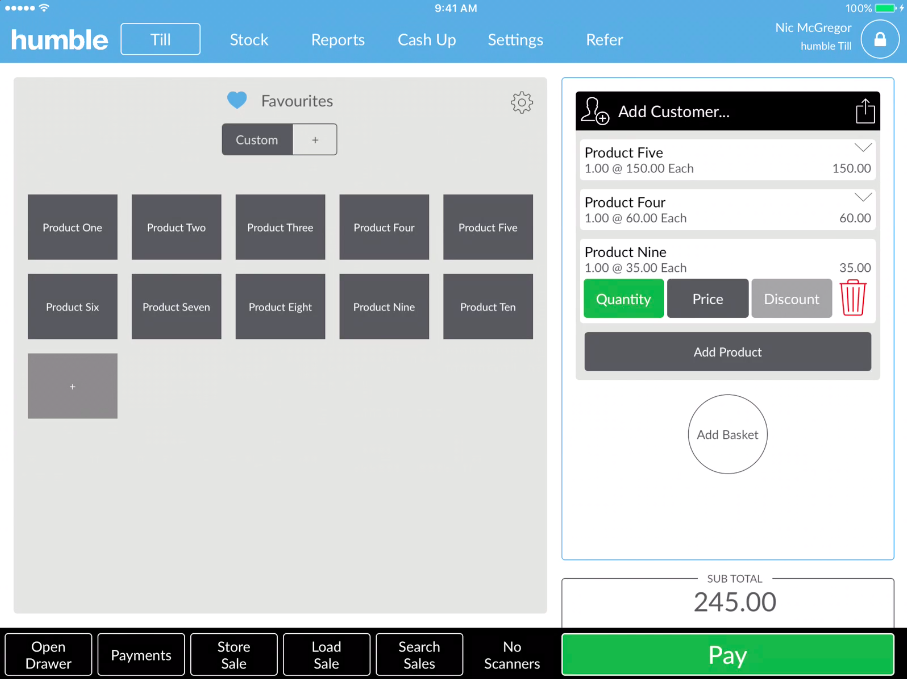Open Favourites settings gear icon
The height and width of the screenshot is (679, 907).
coord(521,102)
